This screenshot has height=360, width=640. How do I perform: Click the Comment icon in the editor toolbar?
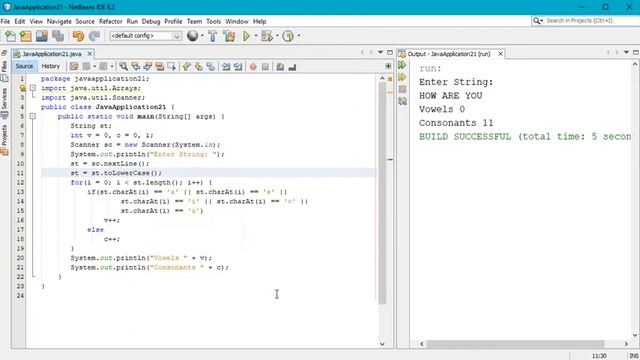[280, 67]
